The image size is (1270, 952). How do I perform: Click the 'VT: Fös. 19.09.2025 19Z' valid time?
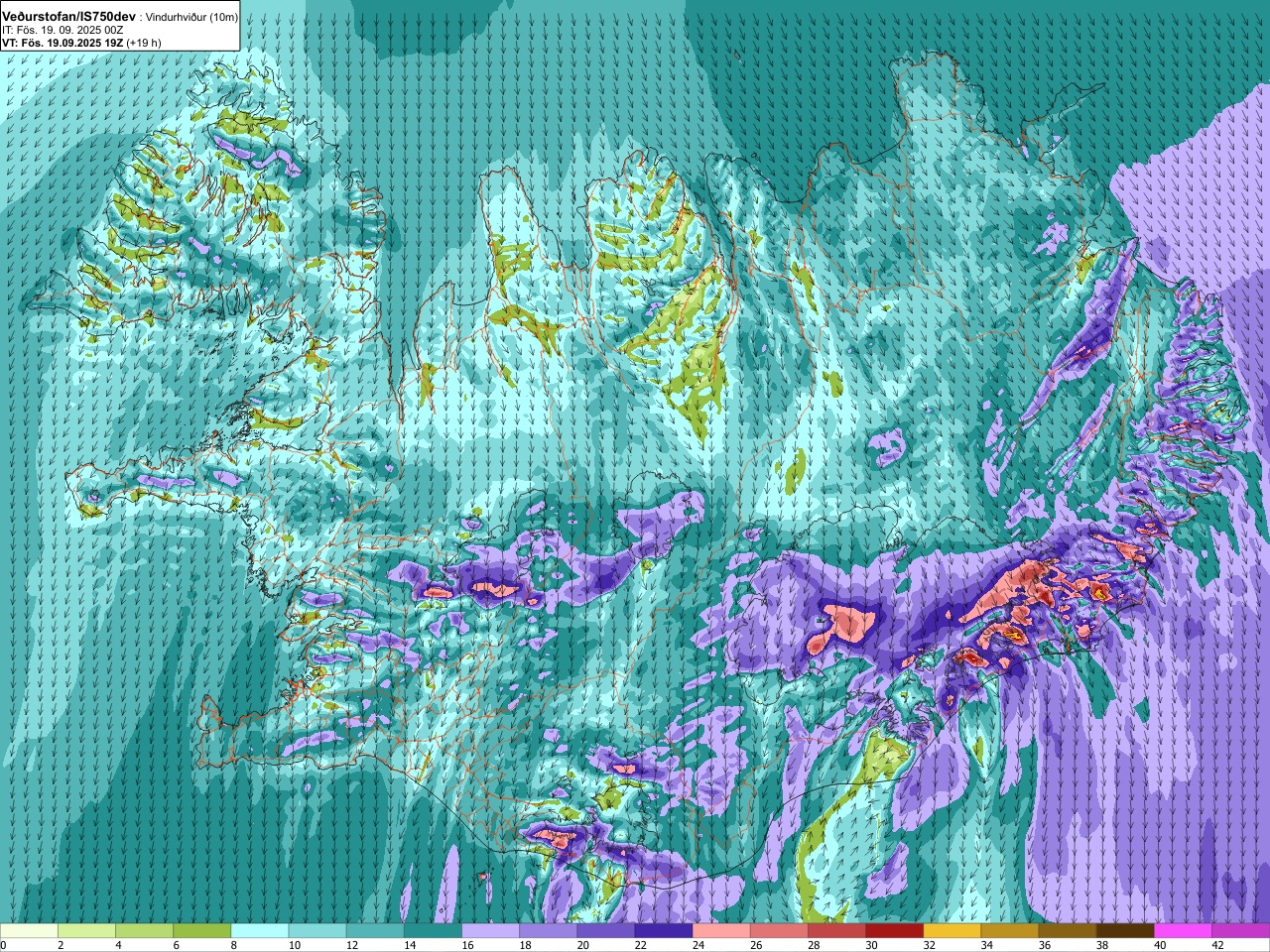[63, 43]
